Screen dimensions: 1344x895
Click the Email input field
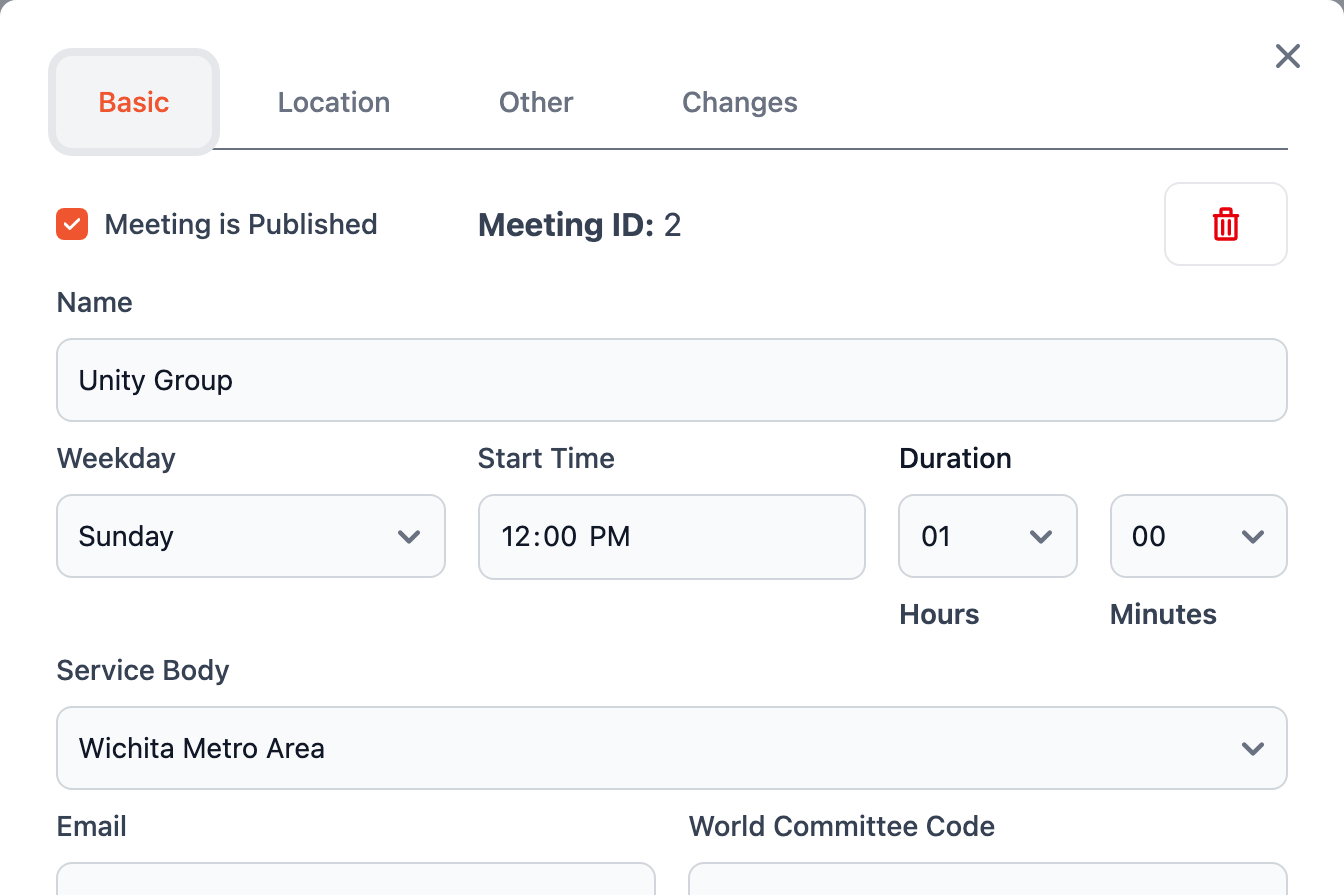coord(356,879)
